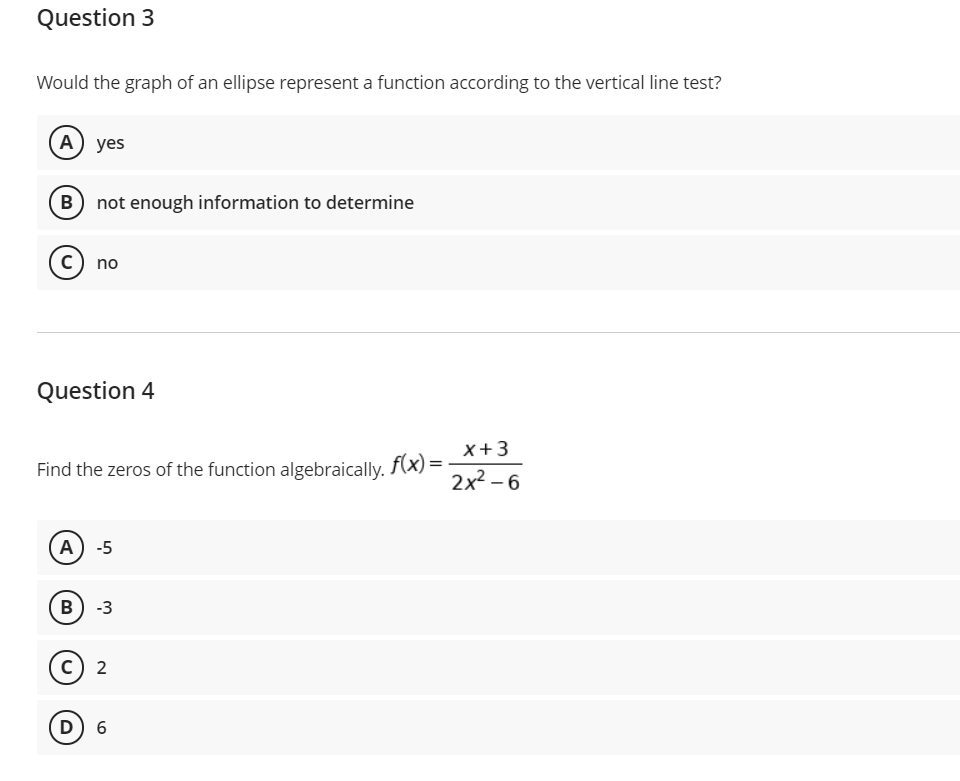Click the vertical line test question text

[x=378, y=83]
